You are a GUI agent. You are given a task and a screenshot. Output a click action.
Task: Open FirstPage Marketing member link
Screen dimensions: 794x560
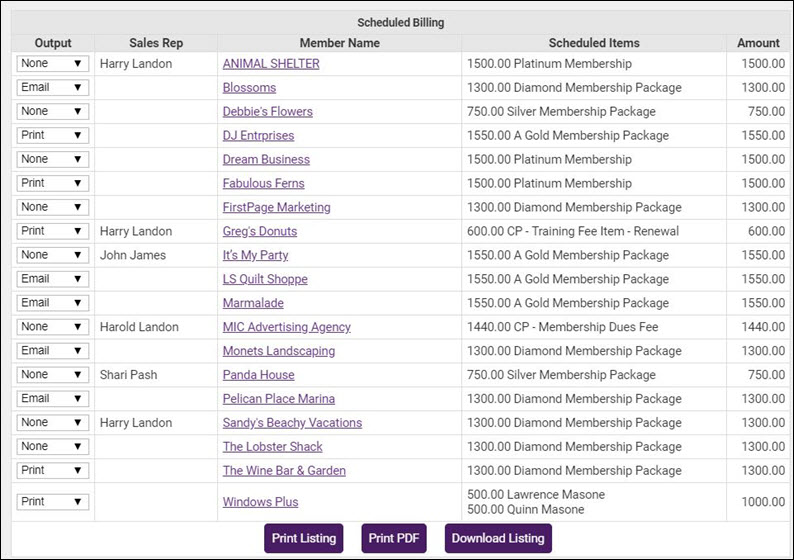tap(276, 208)
